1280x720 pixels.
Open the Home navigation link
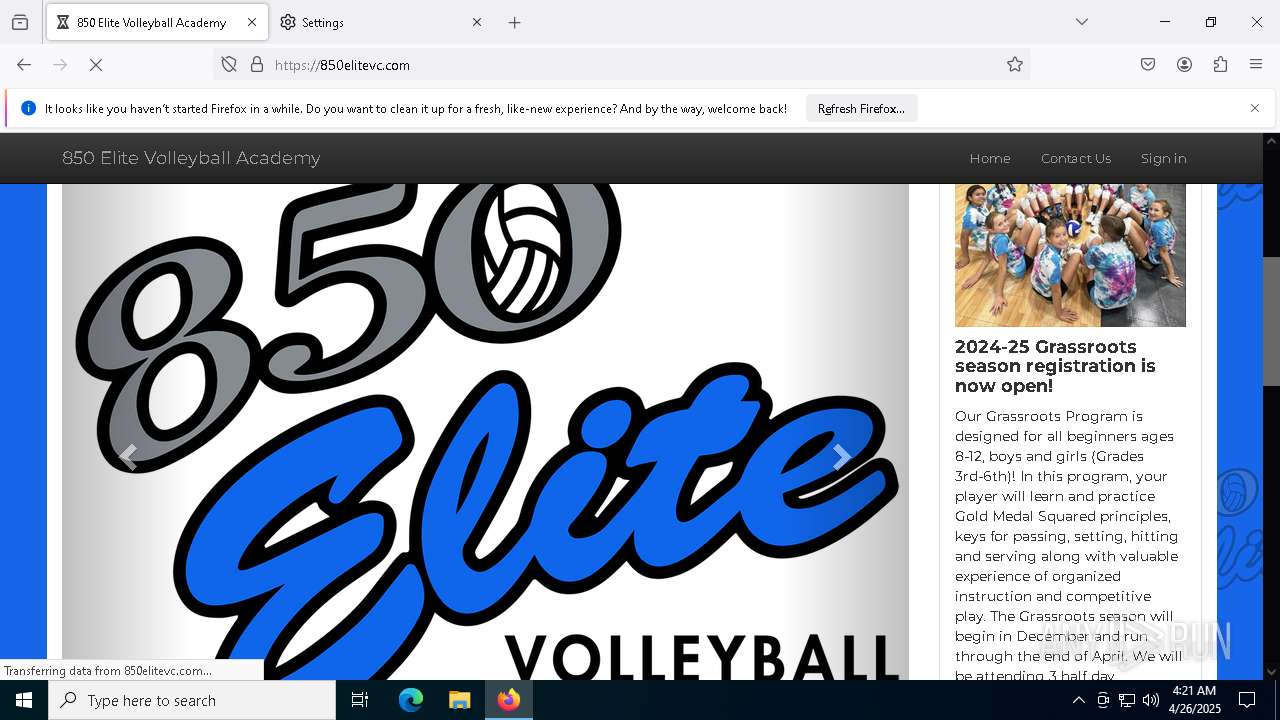tap(990, 158)
